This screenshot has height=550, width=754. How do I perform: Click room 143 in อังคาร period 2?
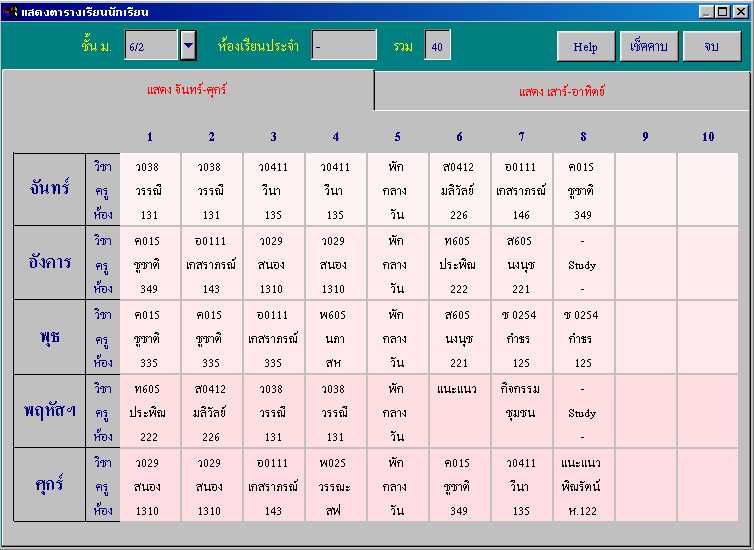coord(211,289)
